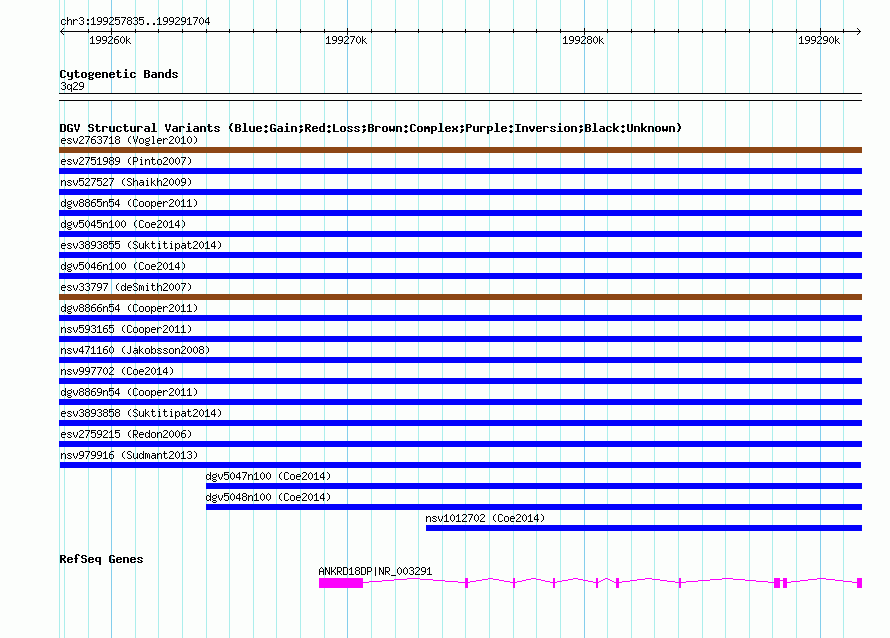Click the nsv527527 (Shaikh2009) variant label
The width and height of the screenshot is (890, 638).
(126, 182)
